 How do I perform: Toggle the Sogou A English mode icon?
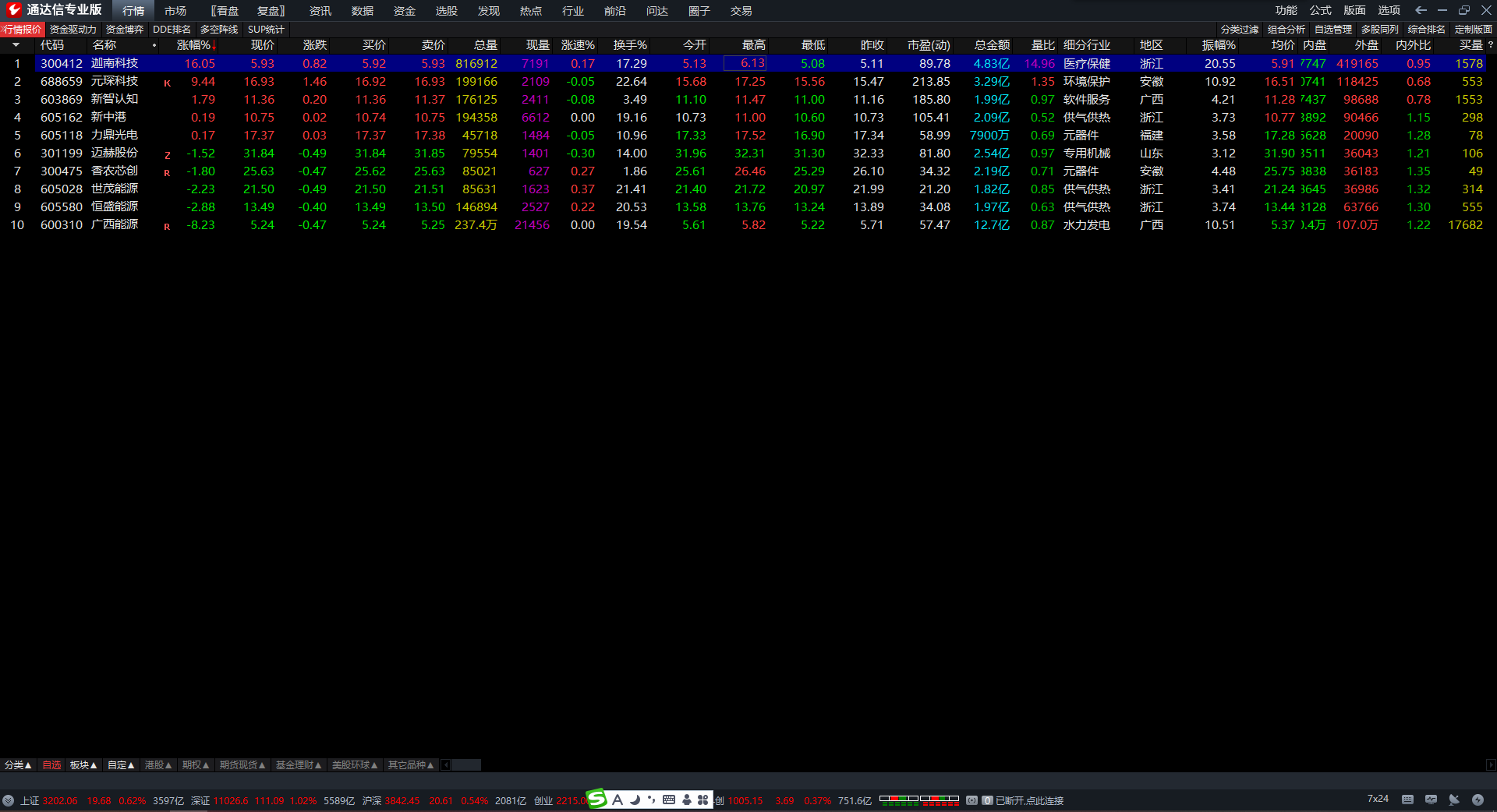point(618,800)
